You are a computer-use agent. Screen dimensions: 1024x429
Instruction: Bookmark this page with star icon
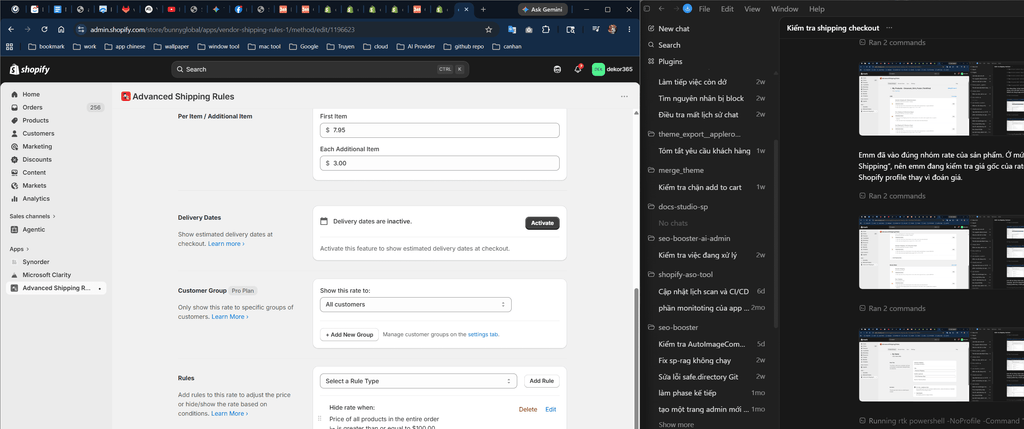click(488, 29)
